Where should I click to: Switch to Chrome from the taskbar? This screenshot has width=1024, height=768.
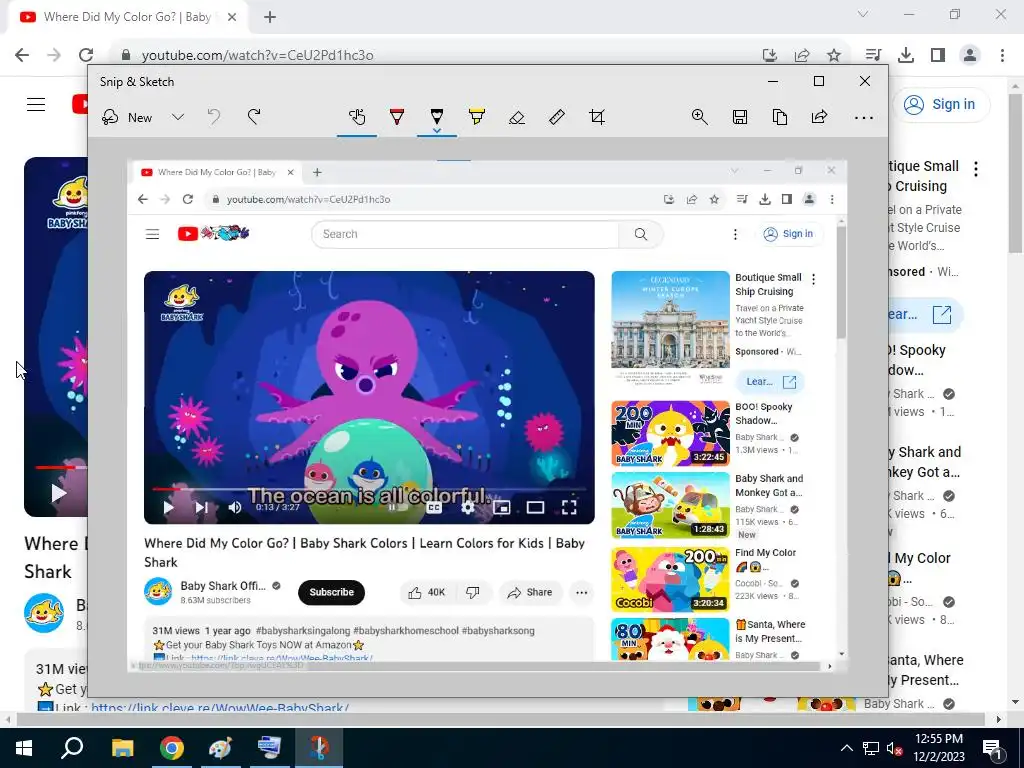tap(171, 748)
